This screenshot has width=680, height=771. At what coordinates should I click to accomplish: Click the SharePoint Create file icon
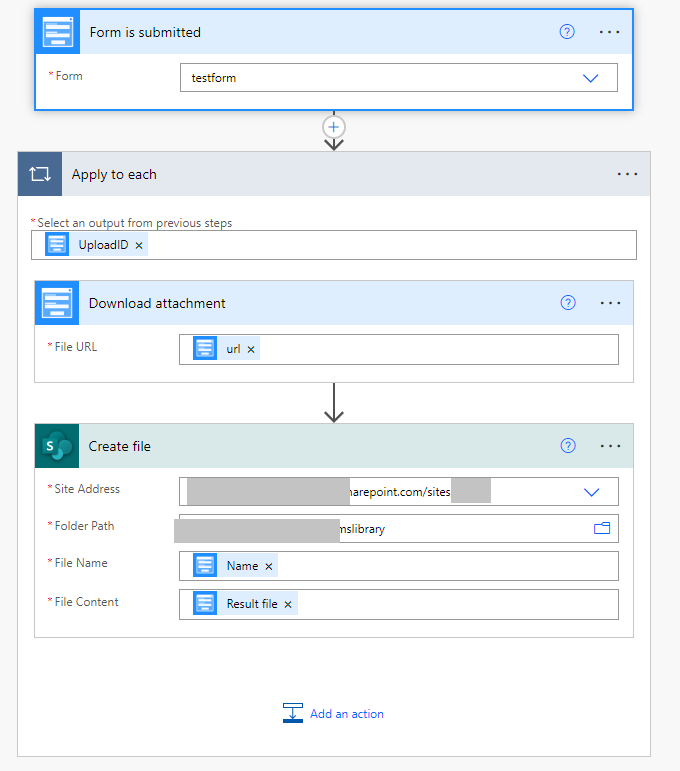tap(56, 446)
